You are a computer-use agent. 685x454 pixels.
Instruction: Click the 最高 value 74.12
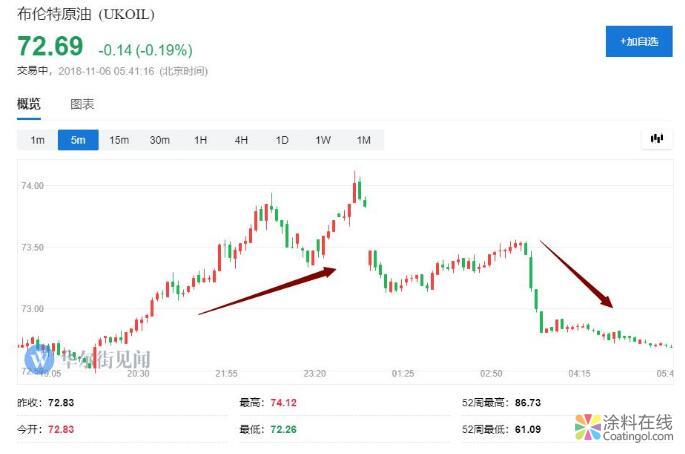[285, 402]
